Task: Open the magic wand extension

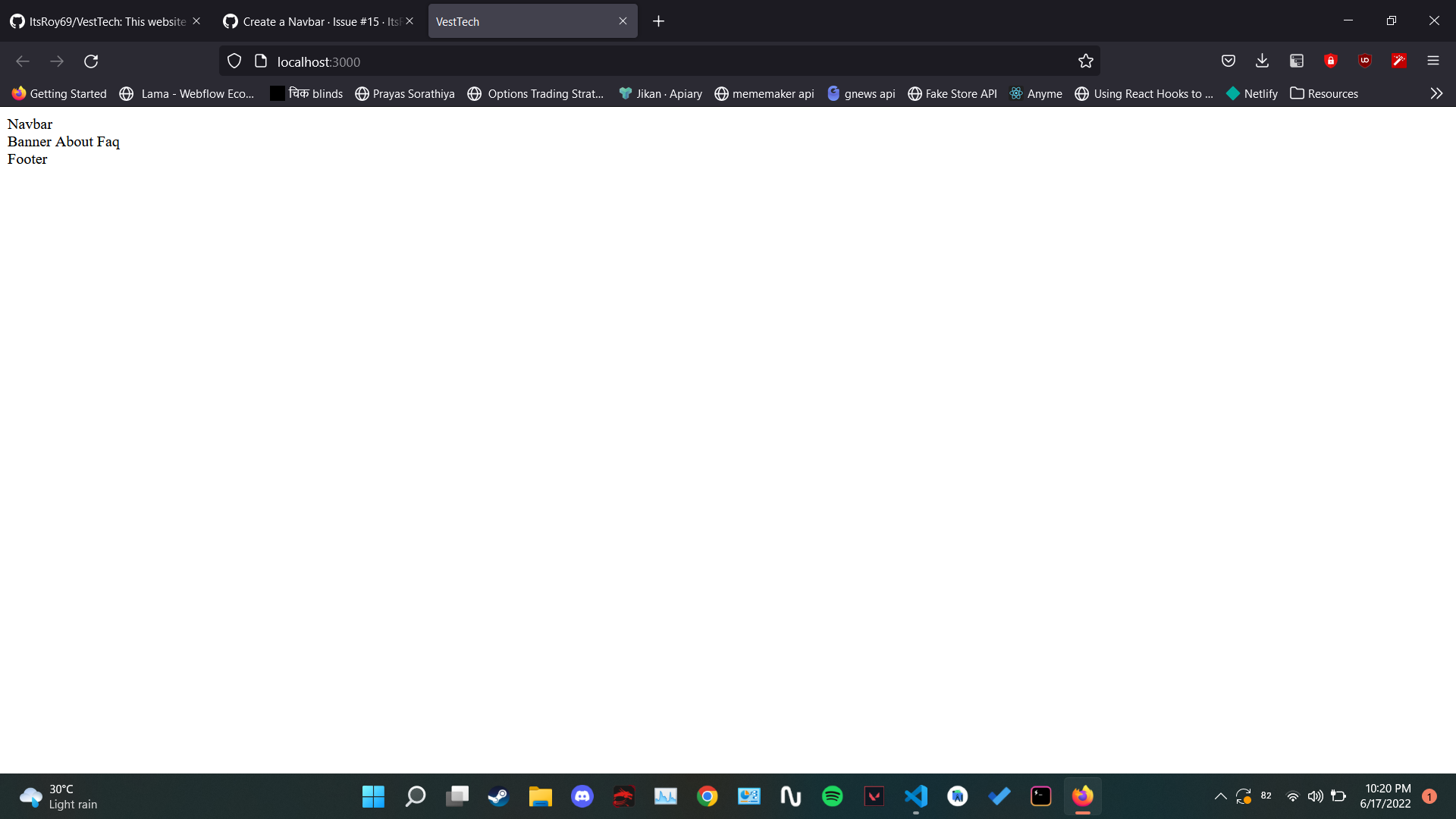Action: coord(1399,61)
